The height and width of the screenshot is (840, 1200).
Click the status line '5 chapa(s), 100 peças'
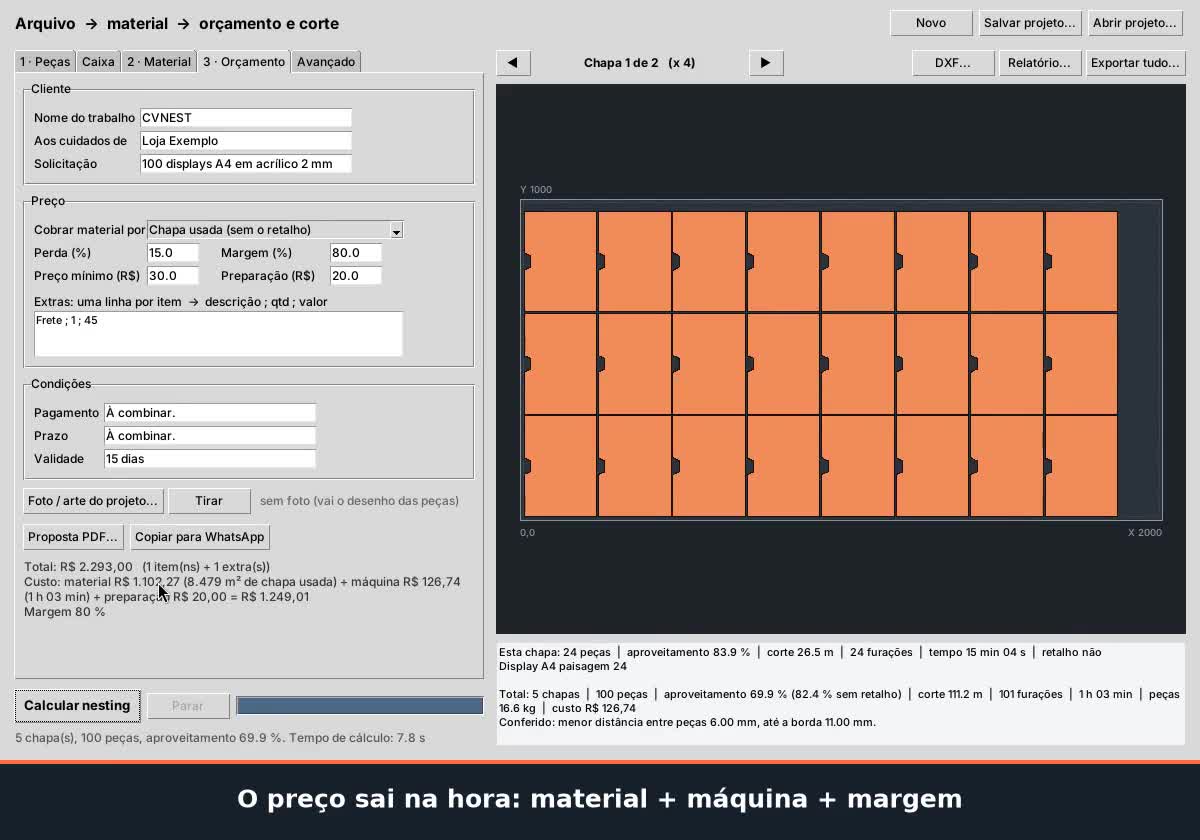point(220,738)
